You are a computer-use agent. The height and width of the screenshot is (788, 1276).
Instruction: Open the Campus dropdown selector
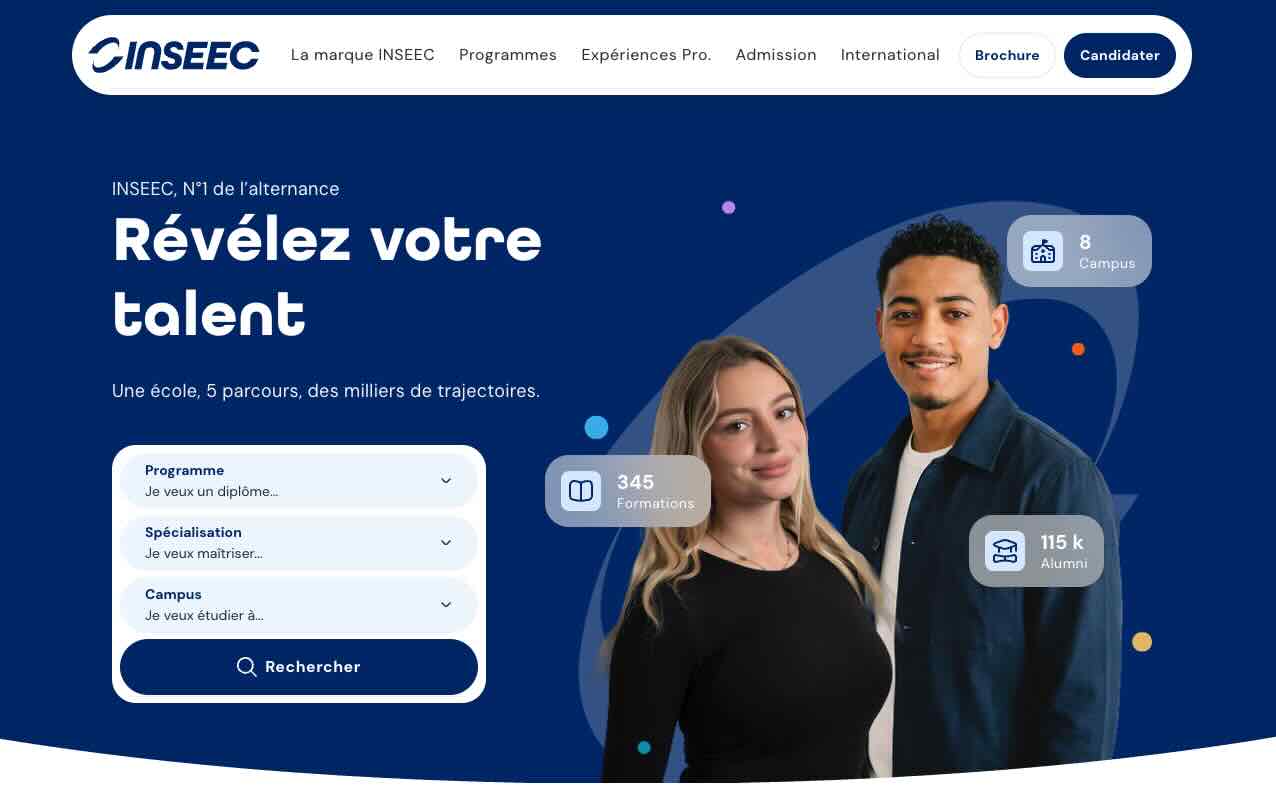(299, 605)
